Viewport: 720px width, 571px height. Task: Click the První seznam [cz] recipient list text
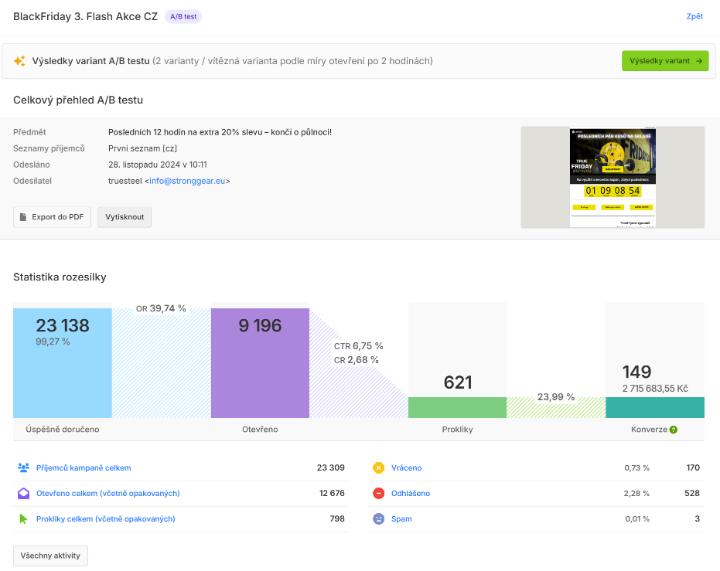[x=143, y=148]
